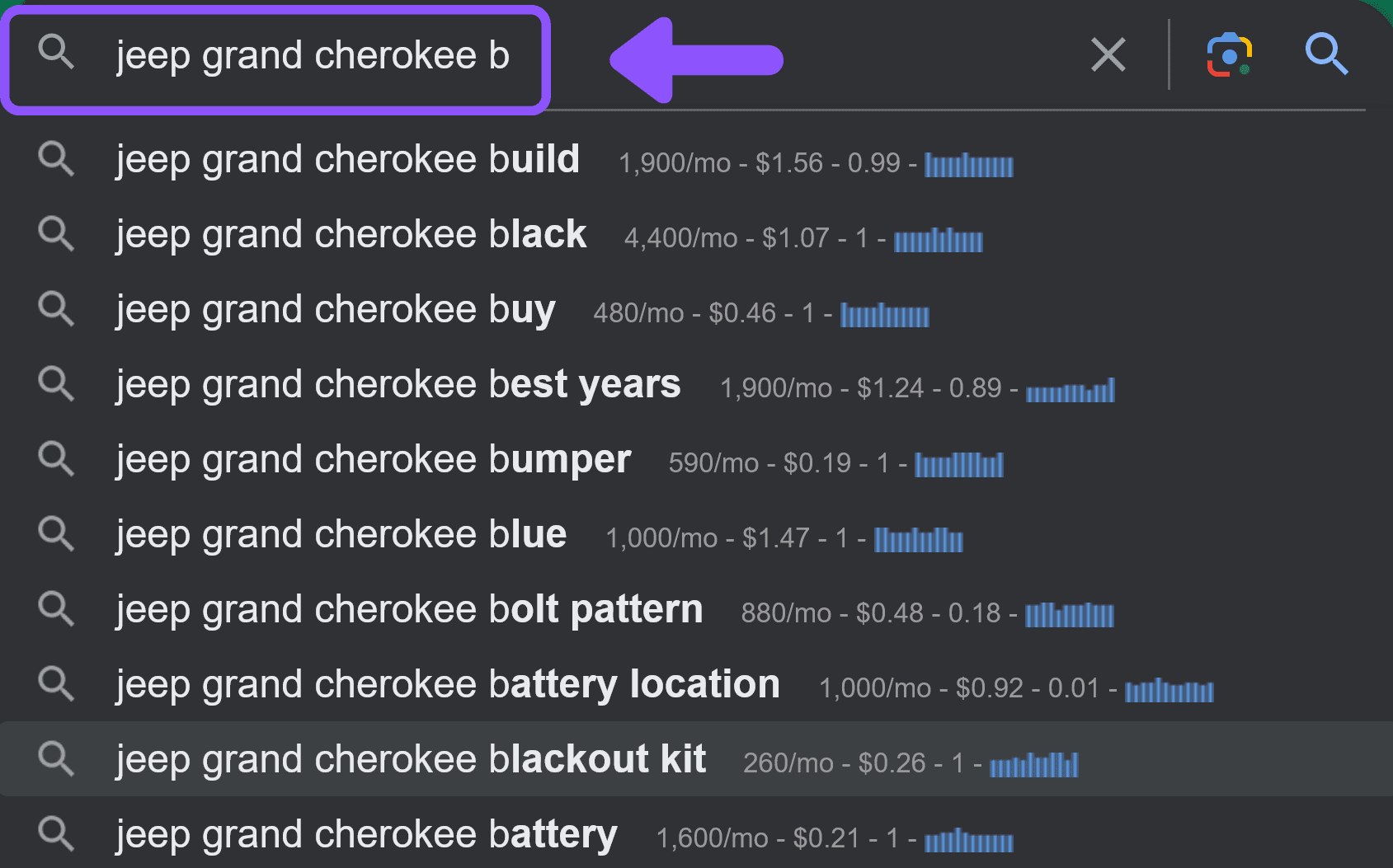The width and height of the screenshot is (1393, 868).
Task: Click magnifier icon beside 'jeep grand cherokee battery location'
Action: pos(56,683)
